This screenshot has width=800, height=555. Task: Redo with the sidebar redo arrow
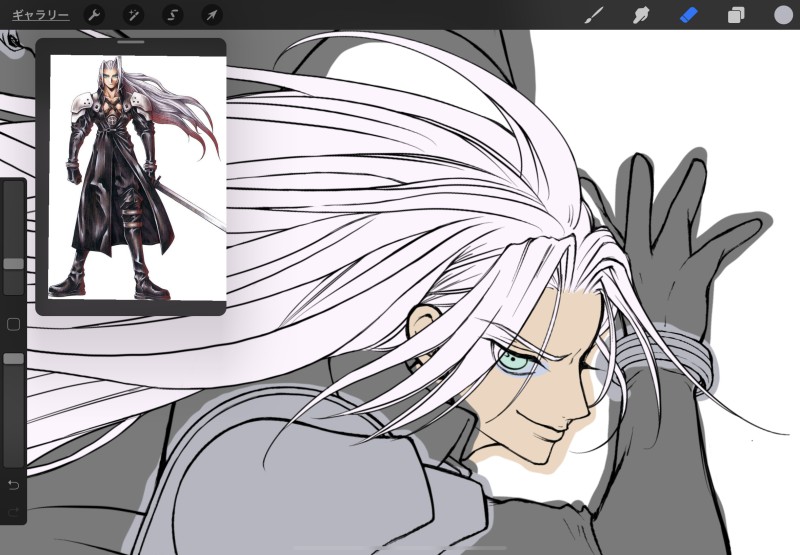(13, 512)
